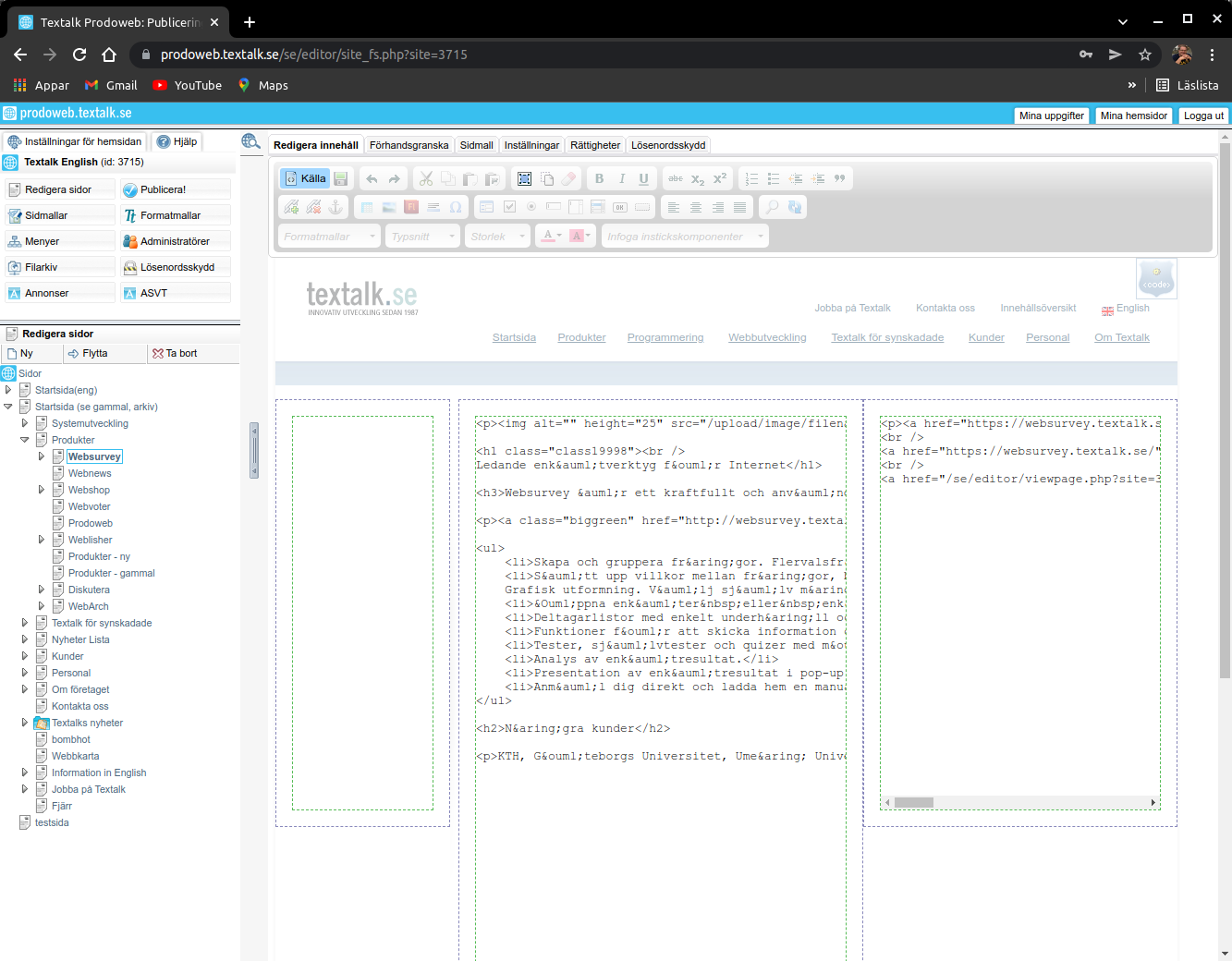The width and height of the screenshot is (1232, 961).
Task: Open the Formatmallar dropdown in editor toolbar
Action: (x=330, y=237)
